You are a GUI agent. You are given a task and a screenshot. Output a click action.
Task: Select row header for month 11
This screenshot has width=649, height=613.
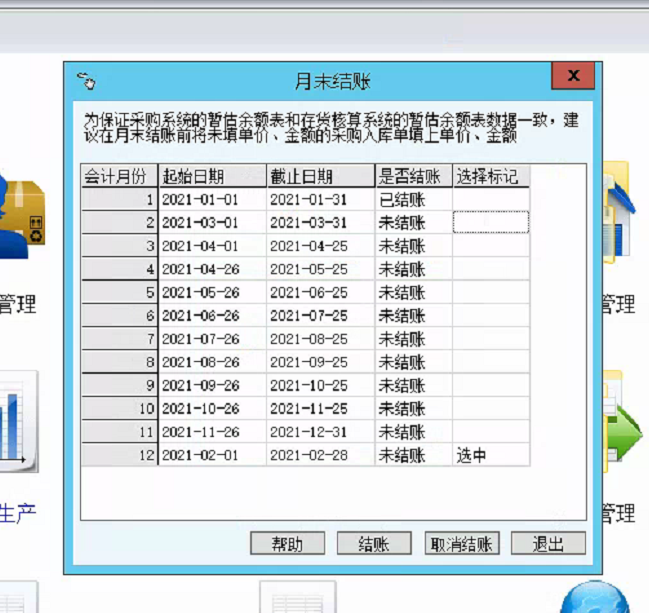pyautogui.click(x=119, y=432)
